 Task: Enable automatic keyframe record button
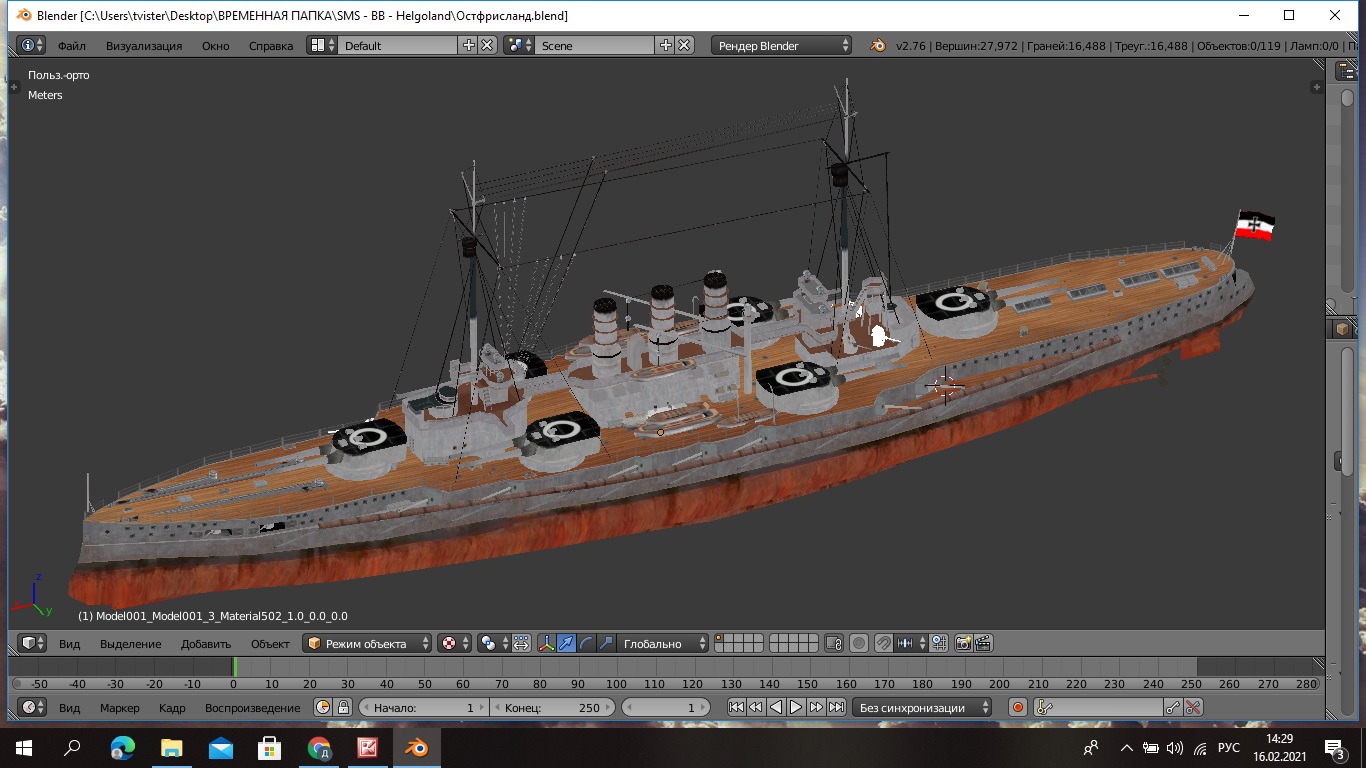click(x=1017, y=707)
